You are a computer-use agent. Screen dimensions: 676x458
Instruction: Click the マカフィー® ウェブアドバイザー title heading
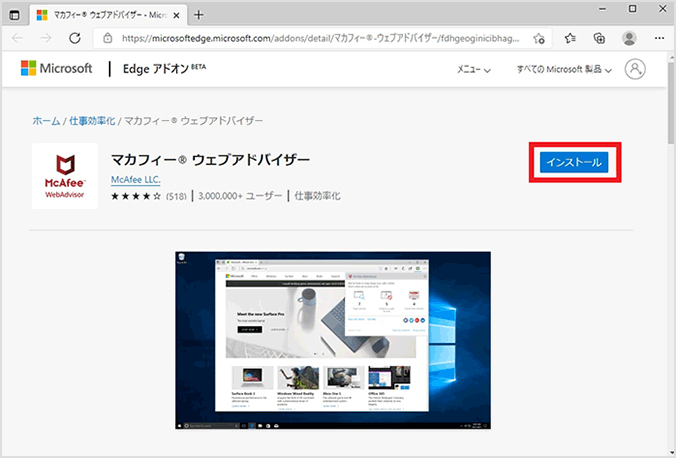(x=210, y=160)
